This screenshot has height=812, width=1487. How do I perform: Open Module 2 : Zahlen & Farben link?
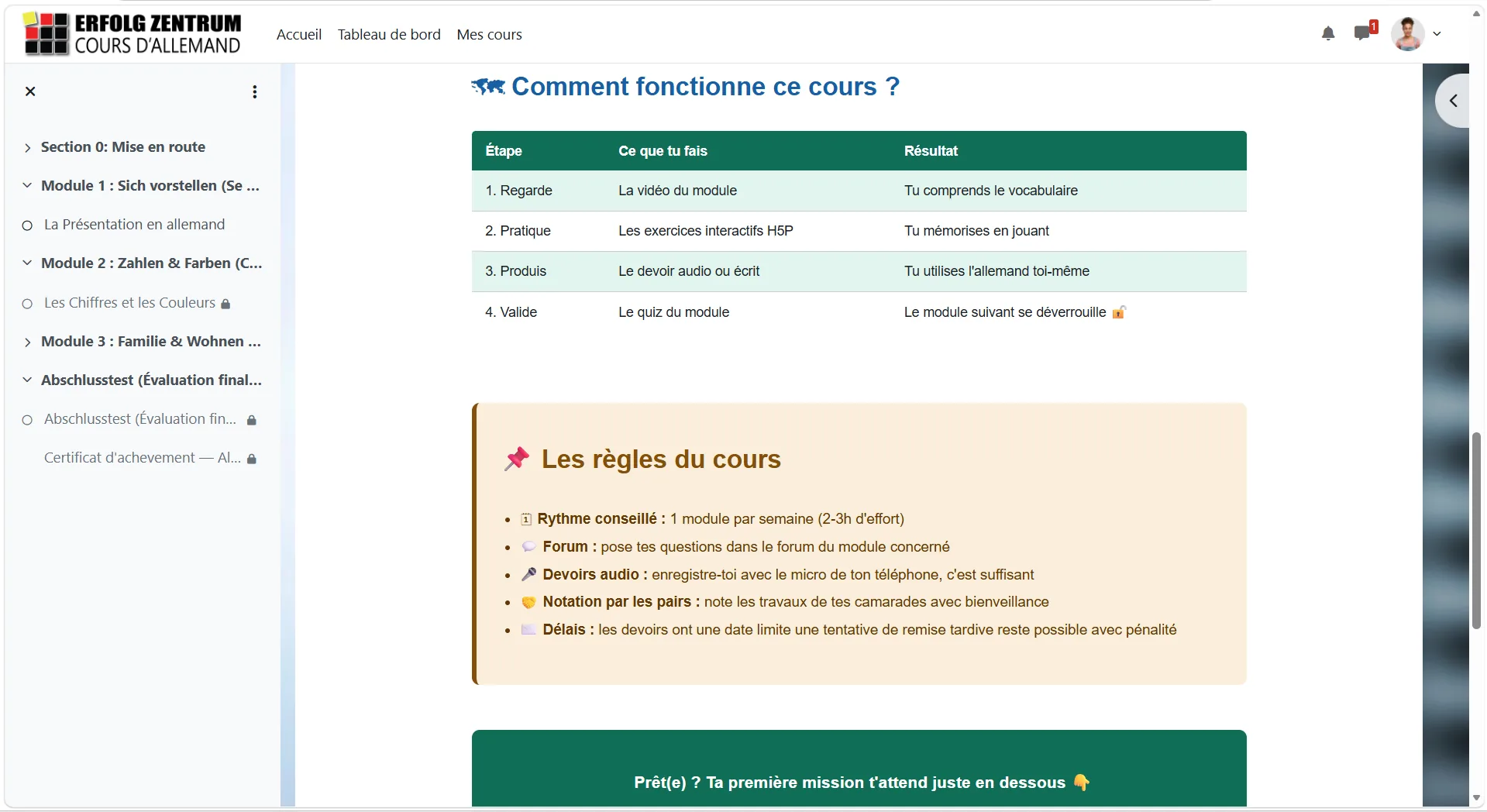tap(152, 263)
